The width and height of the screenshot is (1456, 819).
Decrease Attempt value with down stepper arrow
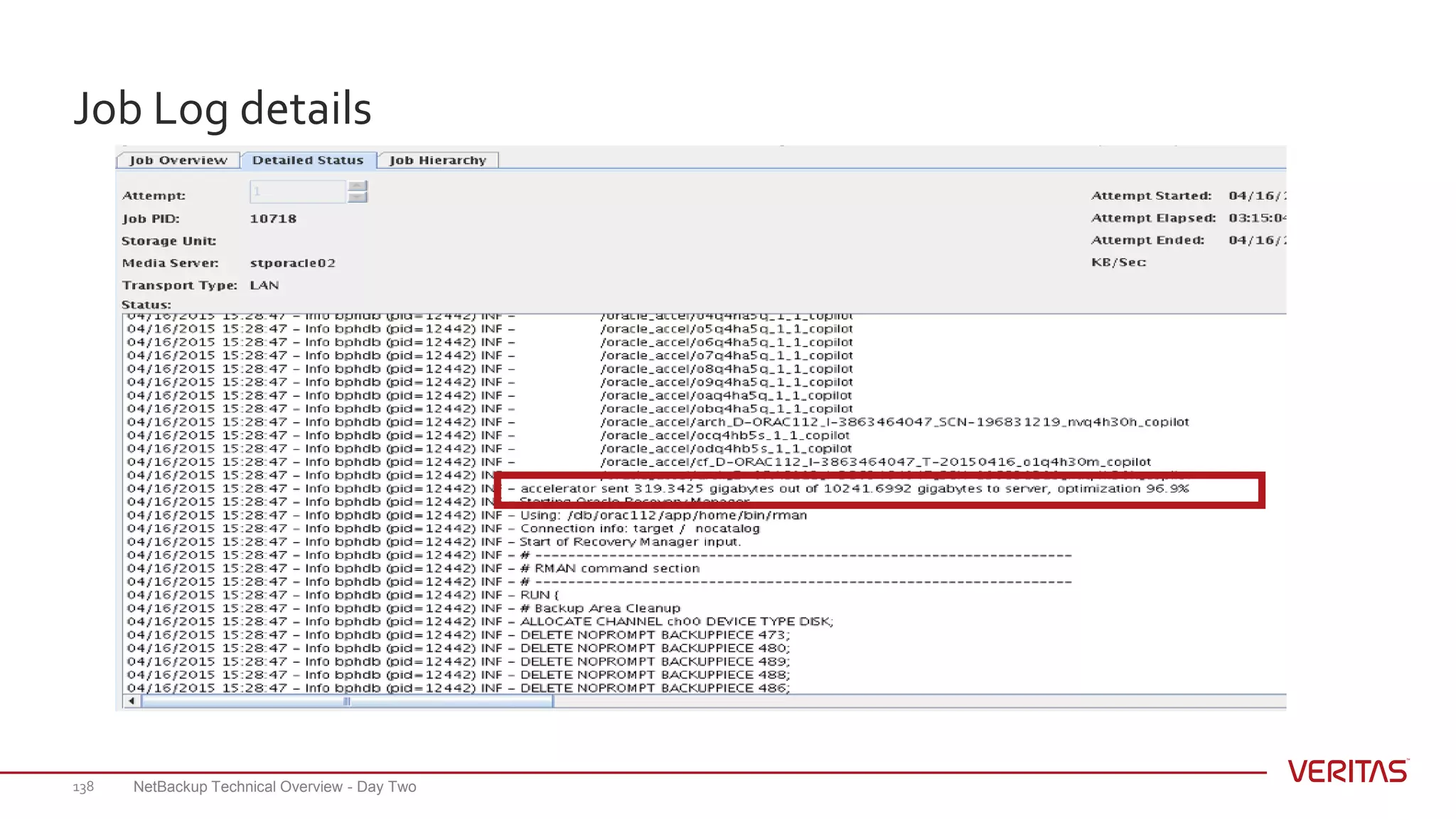click(358, 198)
